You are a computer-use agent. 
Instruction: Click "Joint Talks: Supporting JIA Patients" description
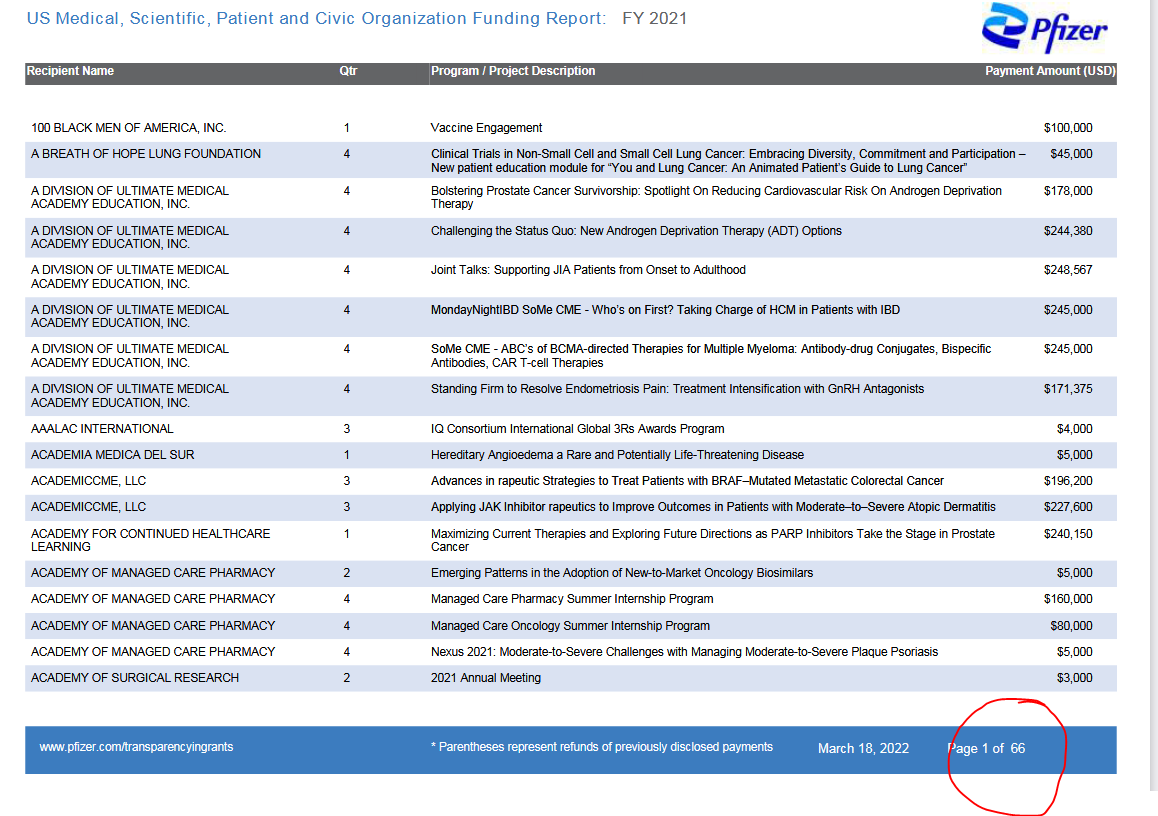click(588, 270)
